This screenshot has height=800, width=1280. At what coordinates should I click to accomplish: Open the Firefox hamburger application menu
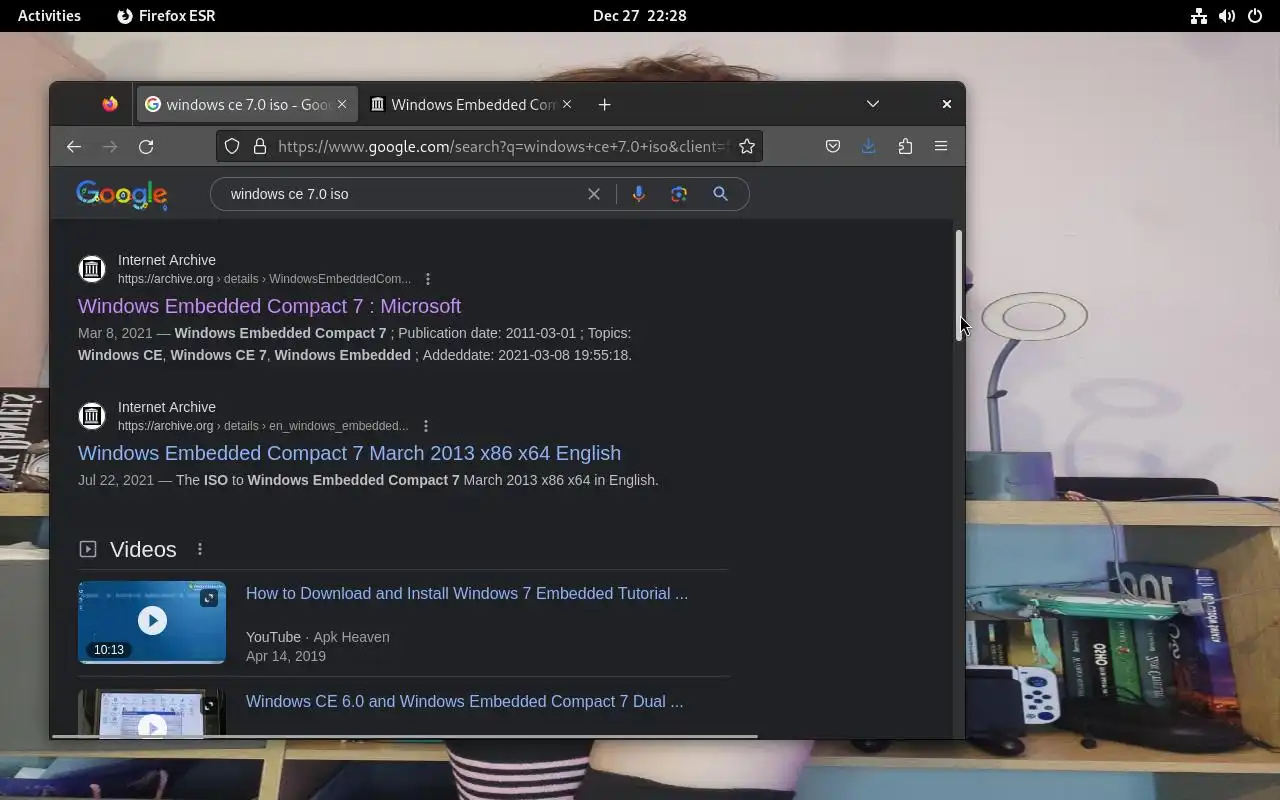coord(941,146)
